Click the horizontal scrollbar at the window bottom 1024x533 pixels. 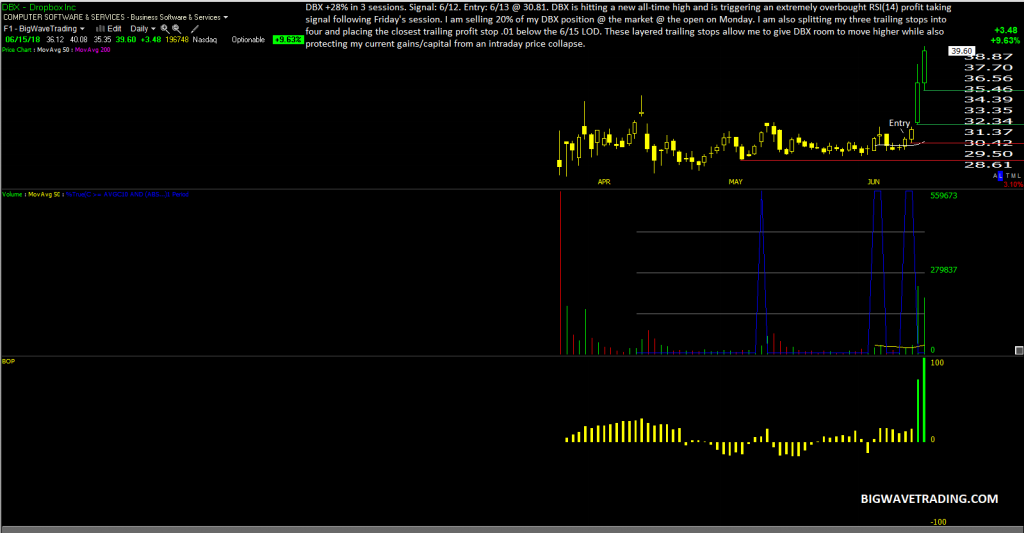coord(512,529)
